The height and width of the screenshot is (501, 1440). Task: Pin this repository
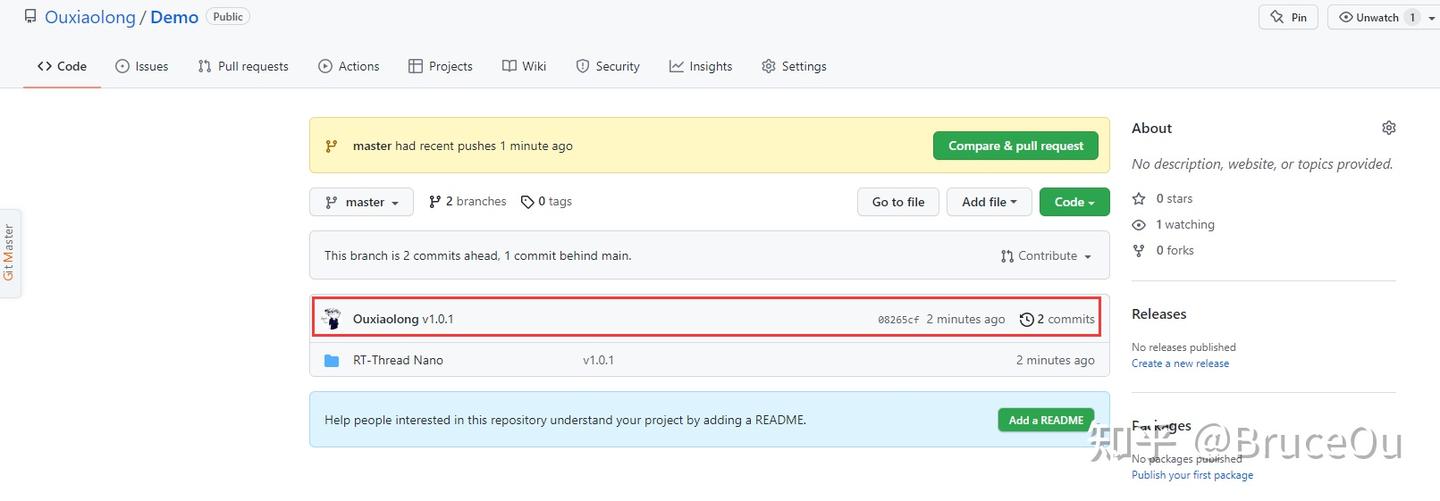[1288, 17]
